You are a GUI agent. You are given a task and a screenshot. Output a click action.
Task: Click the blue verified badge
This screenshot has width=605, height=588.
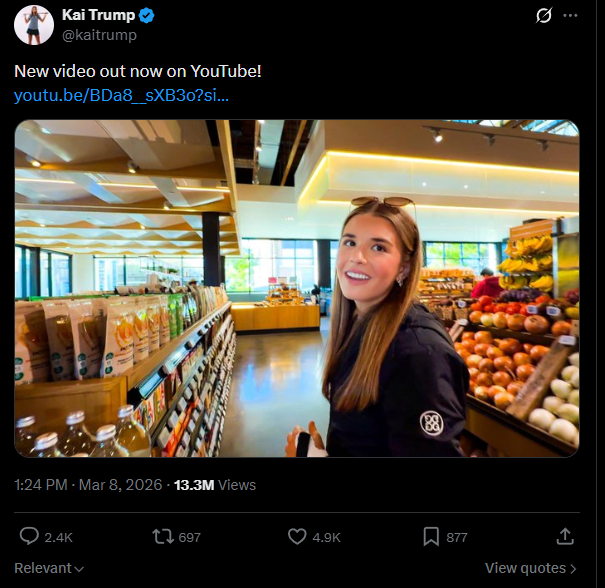point(146,16)
